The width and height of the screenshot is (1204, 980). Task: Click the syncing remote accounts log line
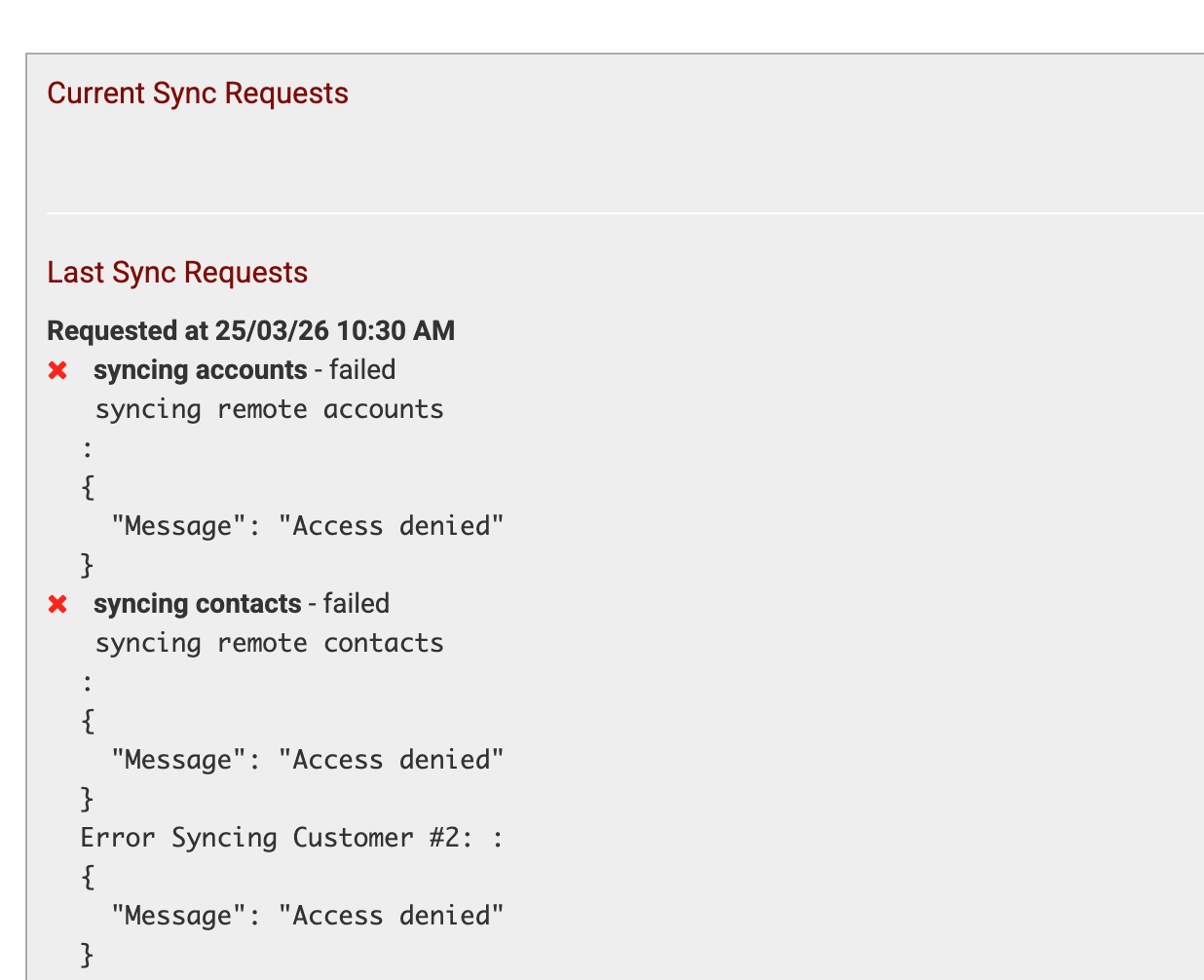coord(269,409)
